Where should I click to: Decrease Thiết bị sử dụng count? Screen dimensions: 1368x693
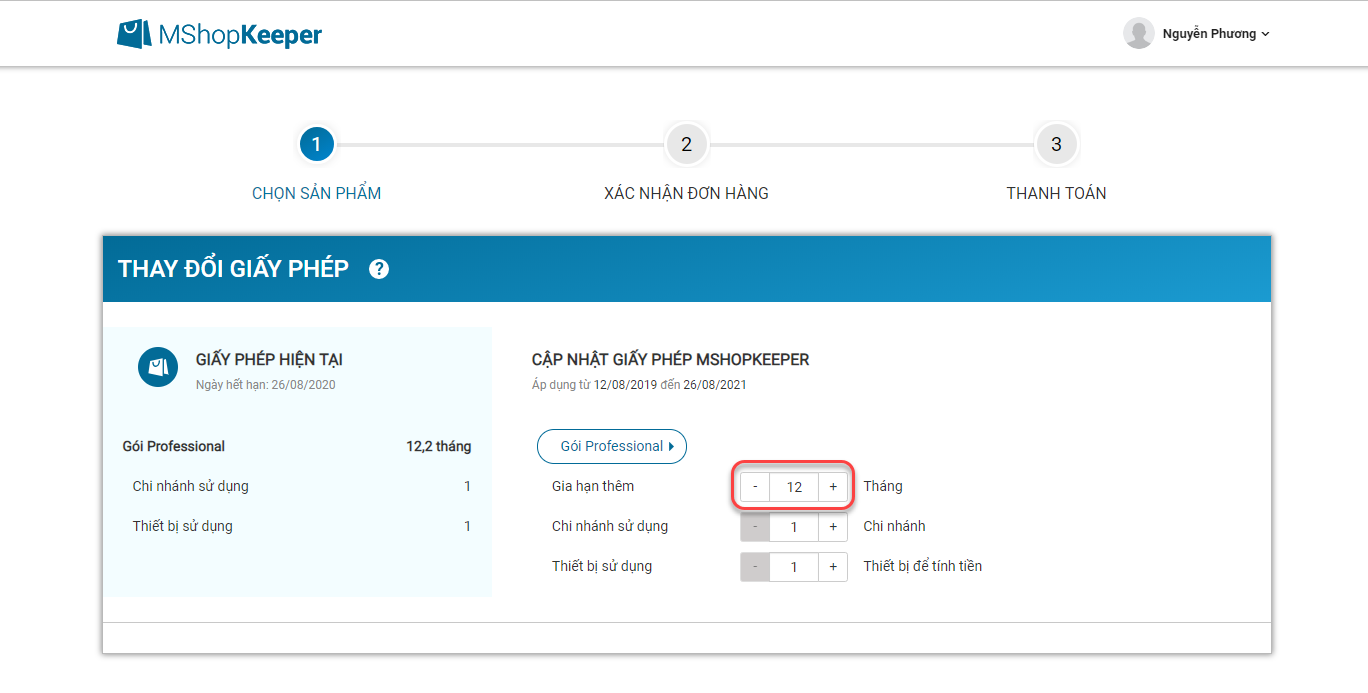click(755, 567)
